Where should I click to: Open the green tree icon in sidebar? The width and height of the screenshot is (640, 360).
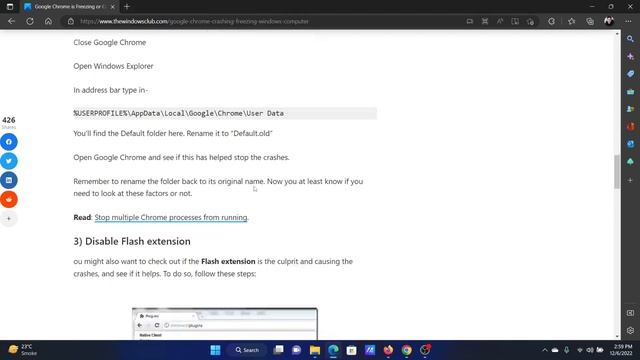click(631, 162)
